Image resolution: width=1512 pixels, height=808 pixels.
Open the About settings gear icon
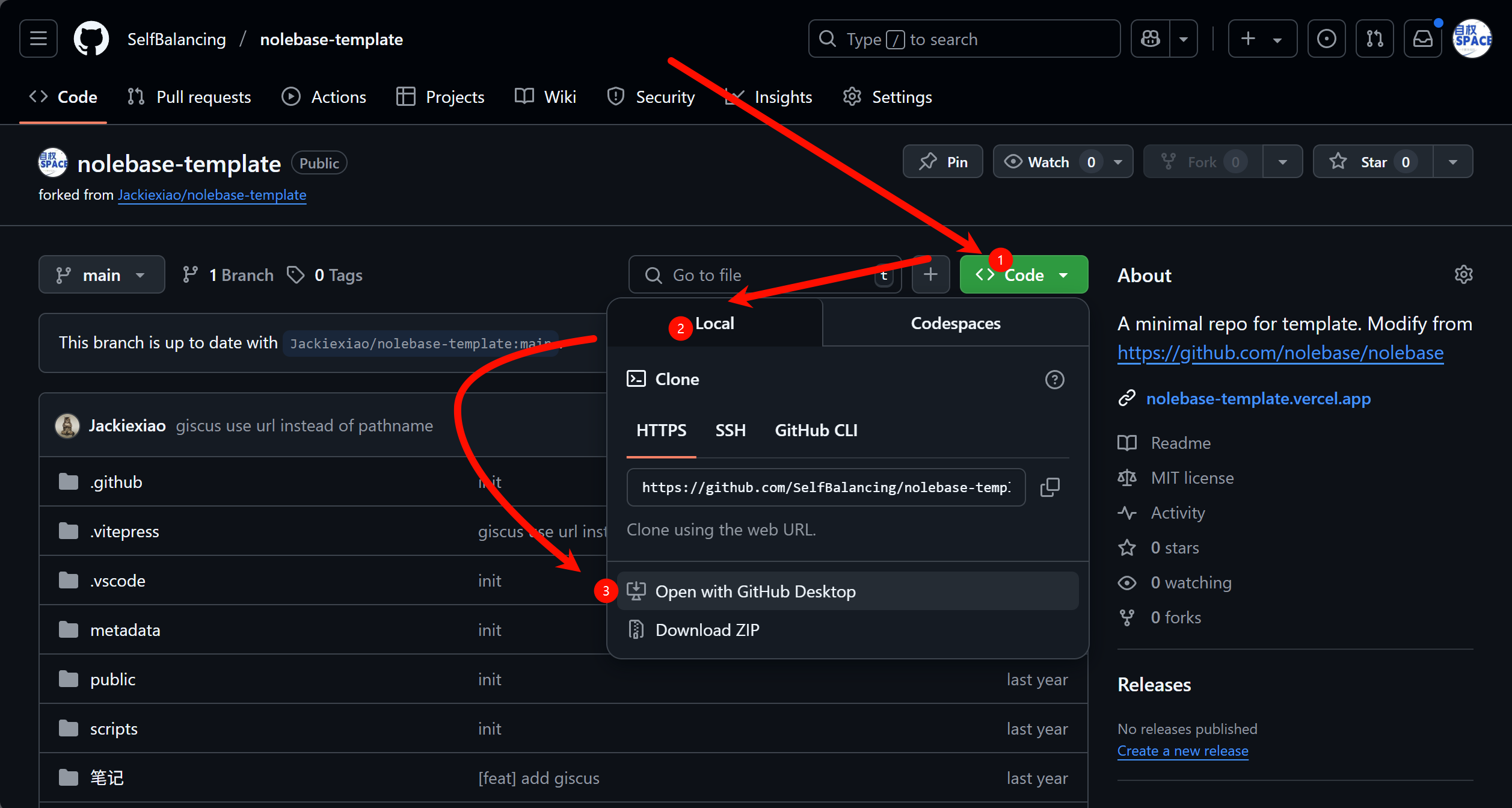click(x=1463, y=275)
